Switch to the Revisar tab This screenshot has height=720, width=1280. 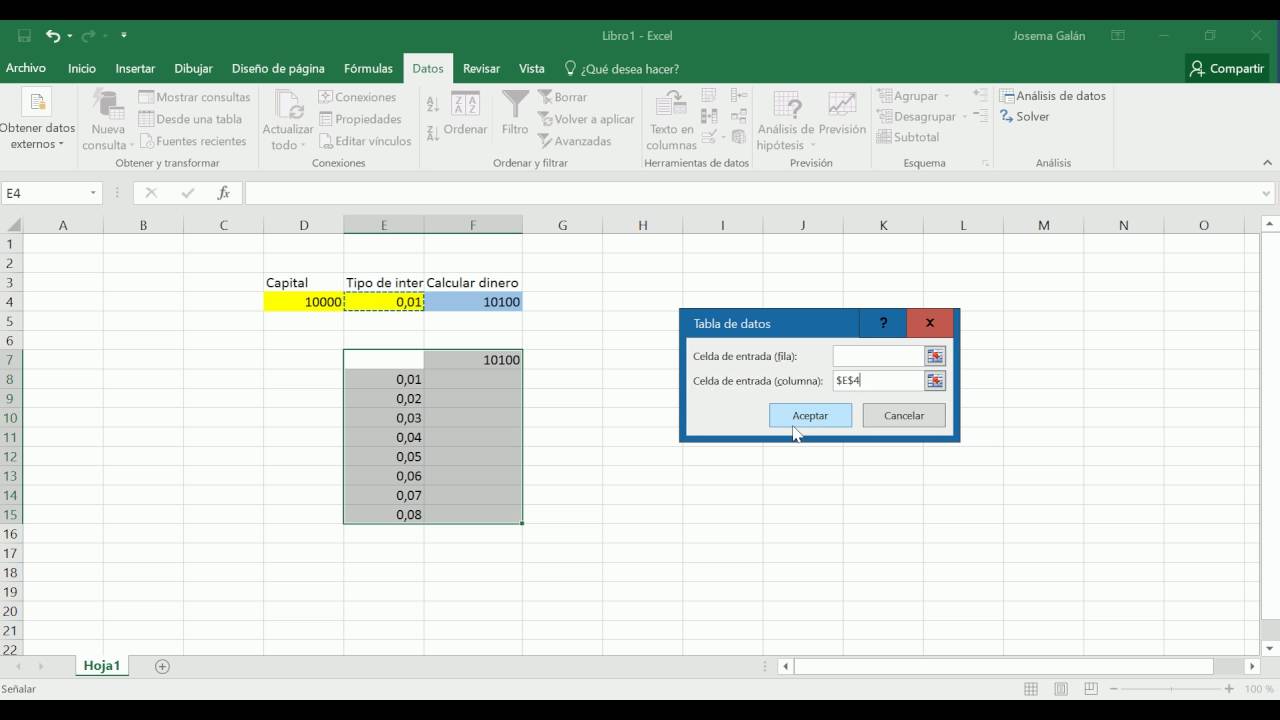(481, 69)
